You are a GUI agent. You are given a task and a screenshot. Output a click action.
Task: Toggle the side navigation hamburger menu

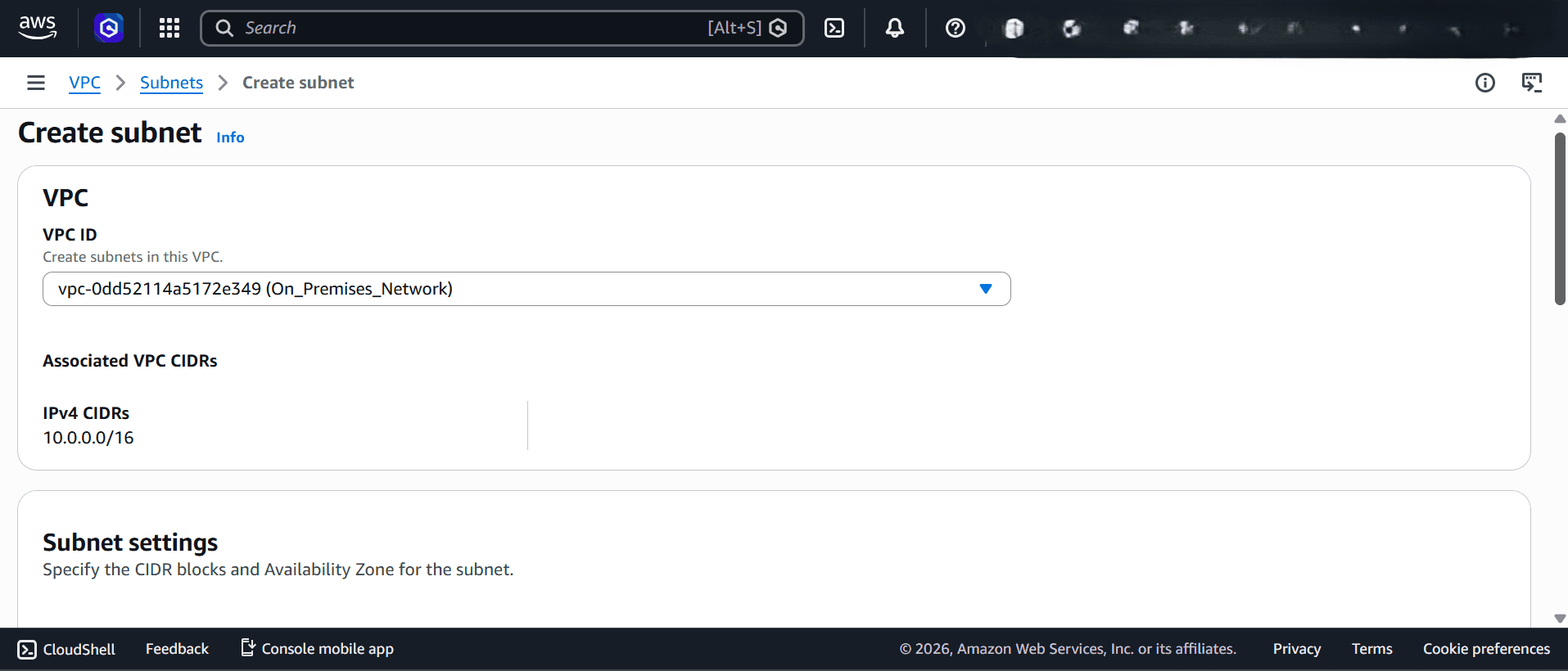pyautogui.click(x=36, y=83)
